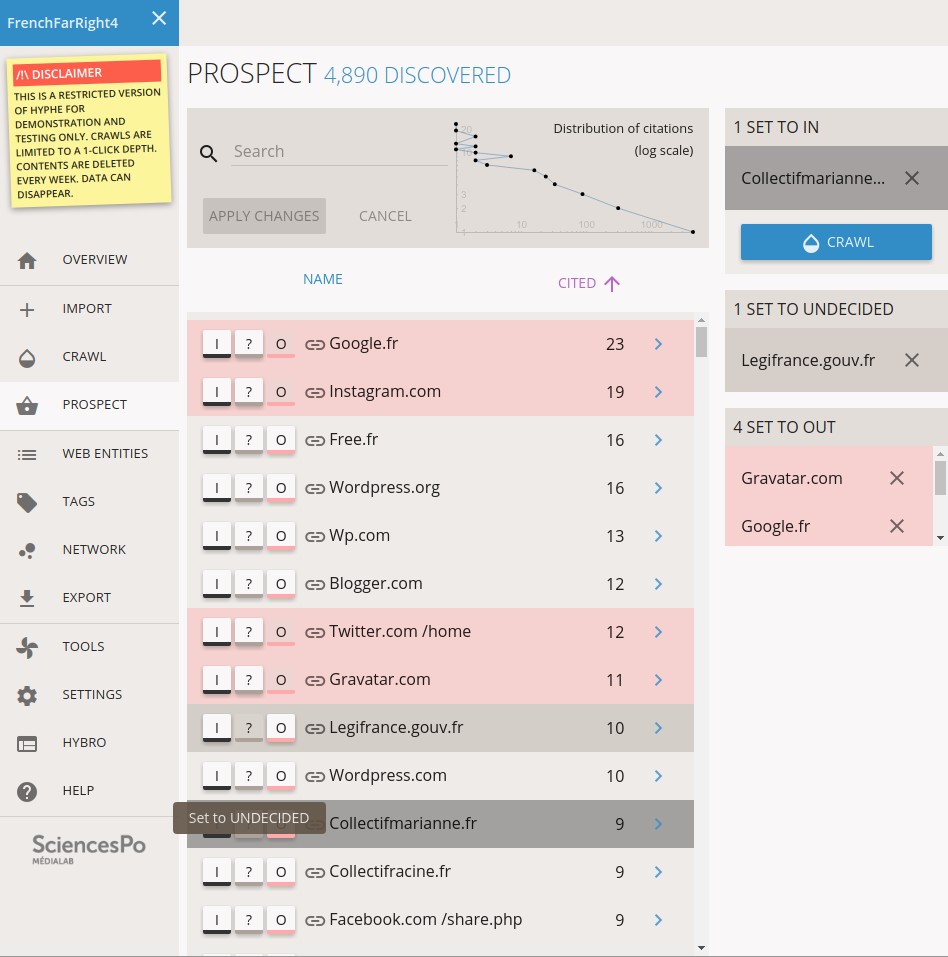Close the FrenchFarRight4 corpus tab

[159, 18]
